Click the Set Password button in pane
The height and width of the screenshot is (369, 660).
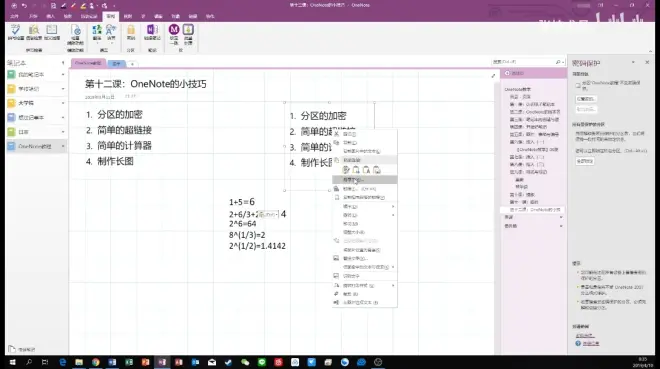pyautogui.click(x=586, y=99)
